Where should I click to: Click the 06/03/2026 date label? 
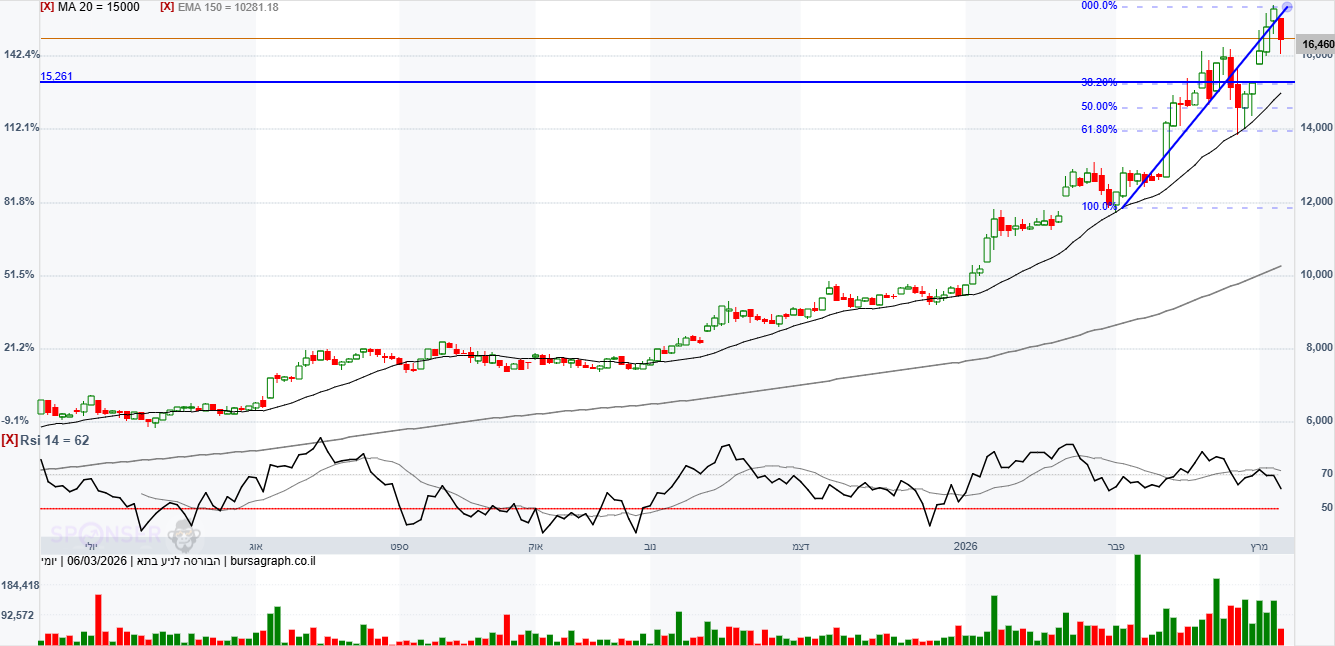(x=97, y=561)
